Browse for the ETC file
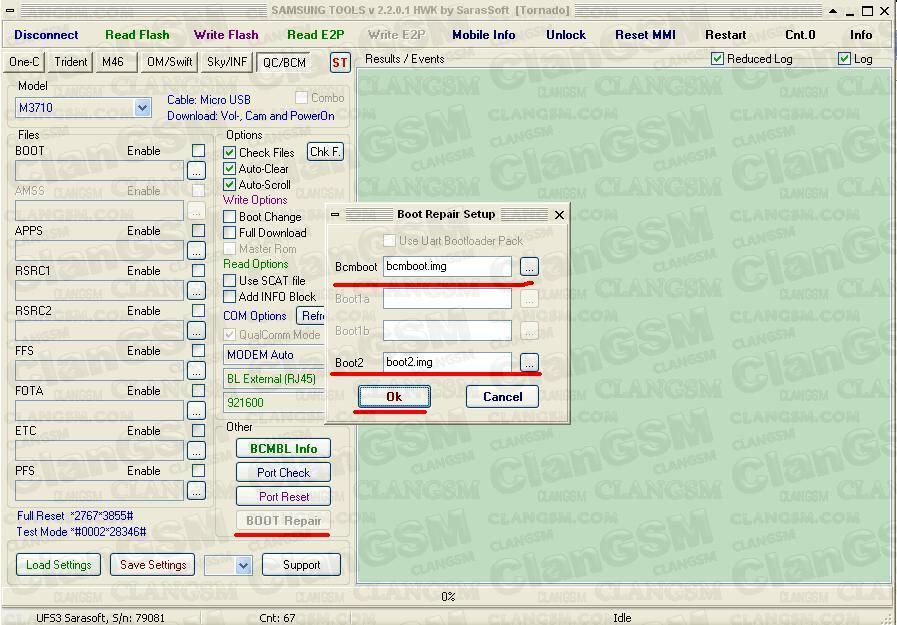Screen dimensions: 897x625 click(x=196, y=451)
